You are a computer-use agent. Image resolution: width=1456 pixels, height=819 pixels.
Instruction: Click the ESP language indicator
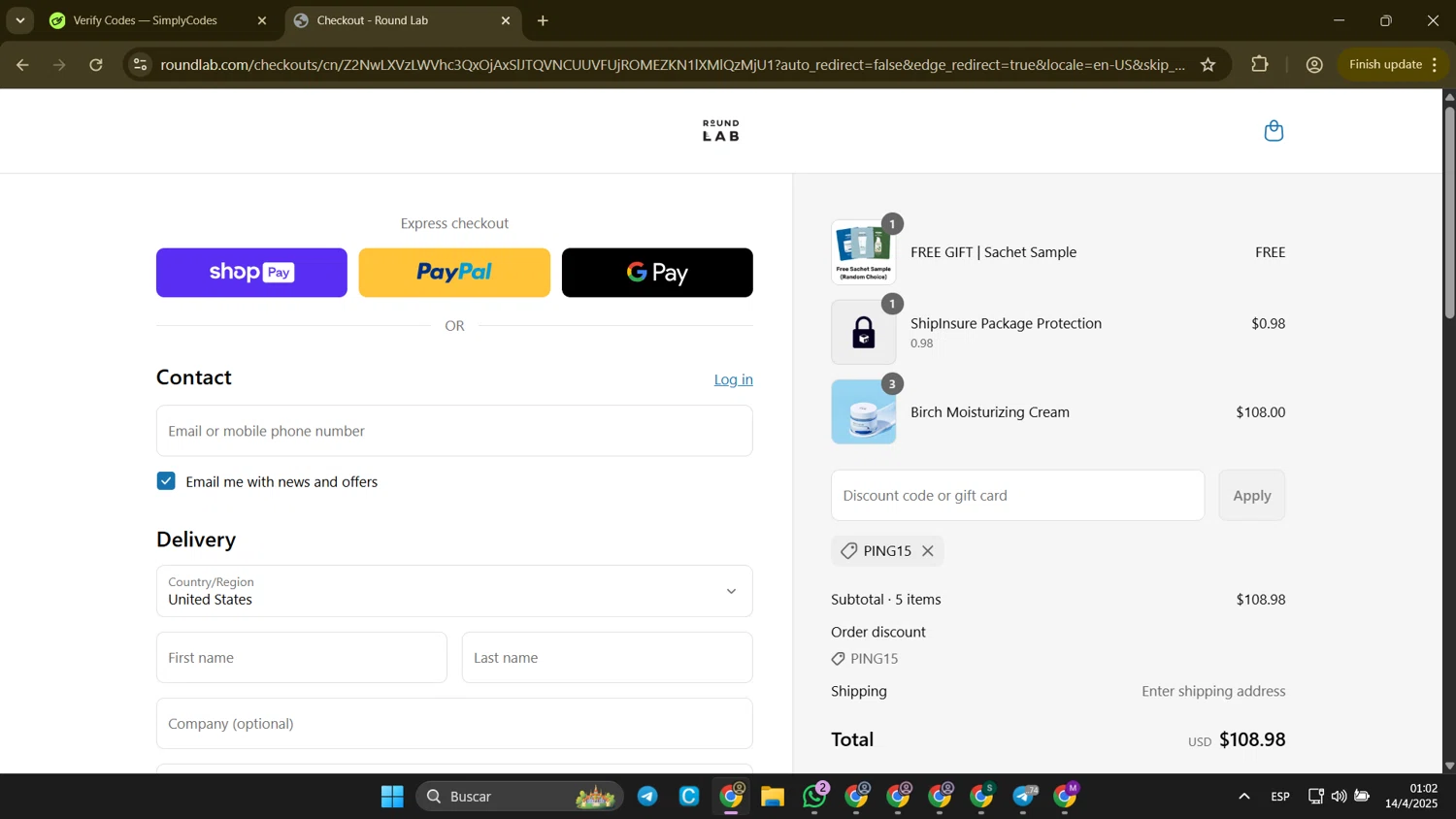pyautogui.click(x=1280, y=797)
